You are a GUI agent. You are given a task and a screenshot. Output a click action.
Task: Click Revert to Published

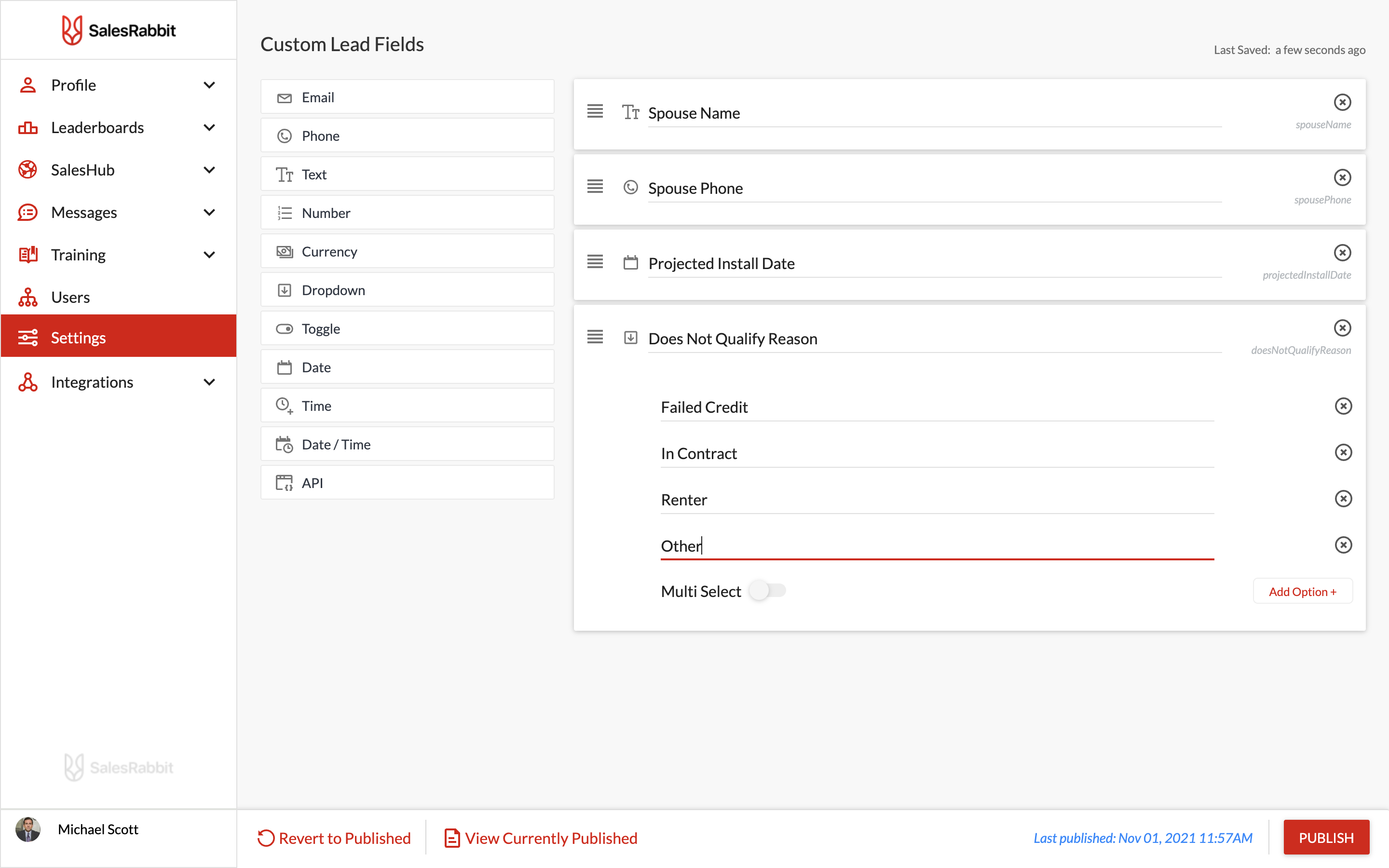(x=334, y=838)
